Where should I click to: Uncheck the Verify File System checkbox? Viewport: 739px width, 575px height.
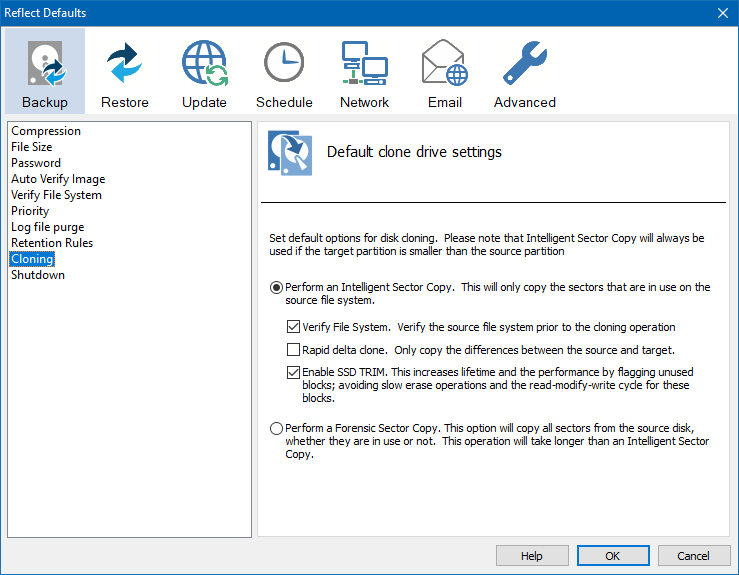pyautogui.click(x=294, y=327)
